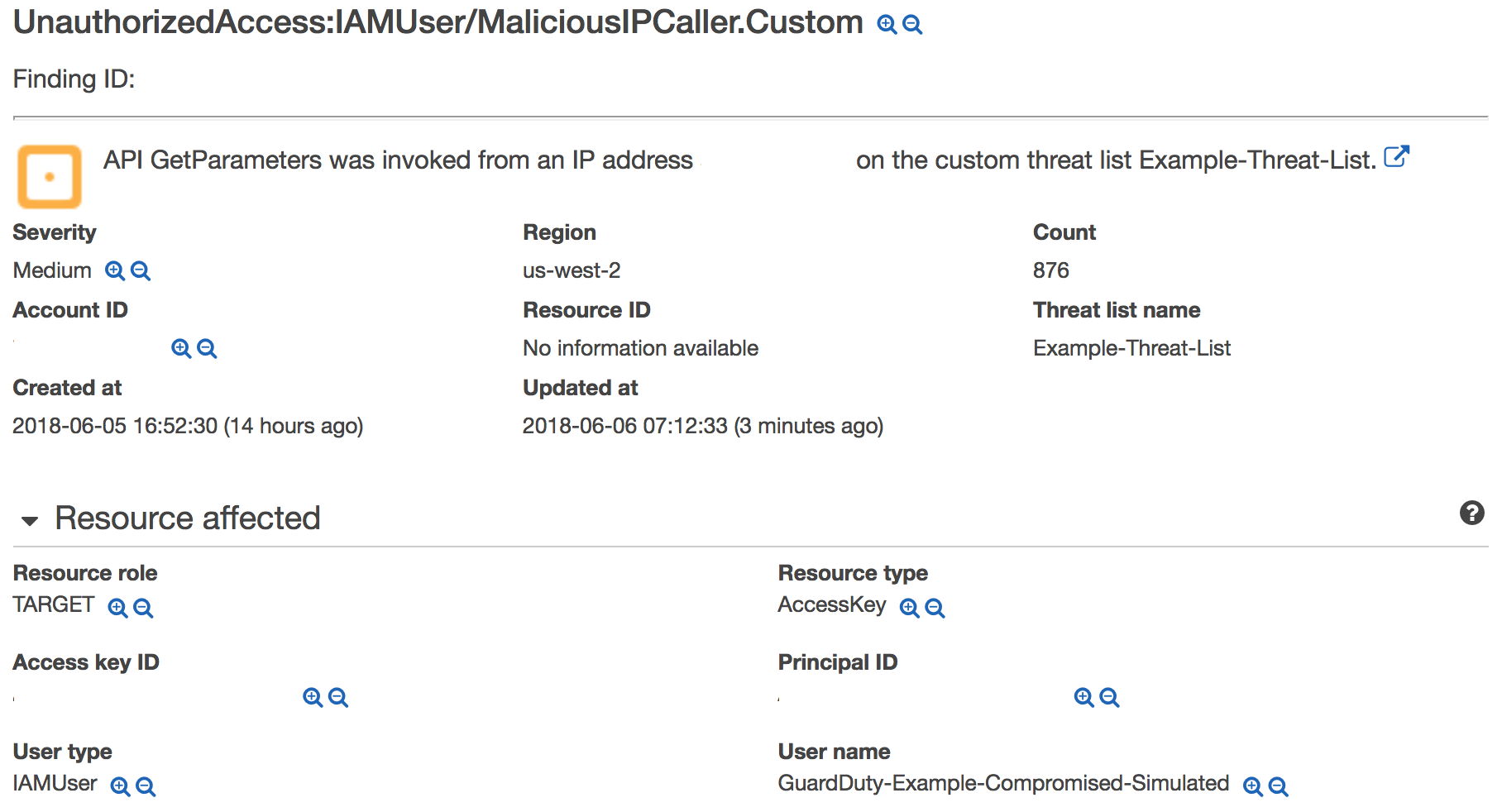Exclude Access key ID from filter

pos(338,698)
